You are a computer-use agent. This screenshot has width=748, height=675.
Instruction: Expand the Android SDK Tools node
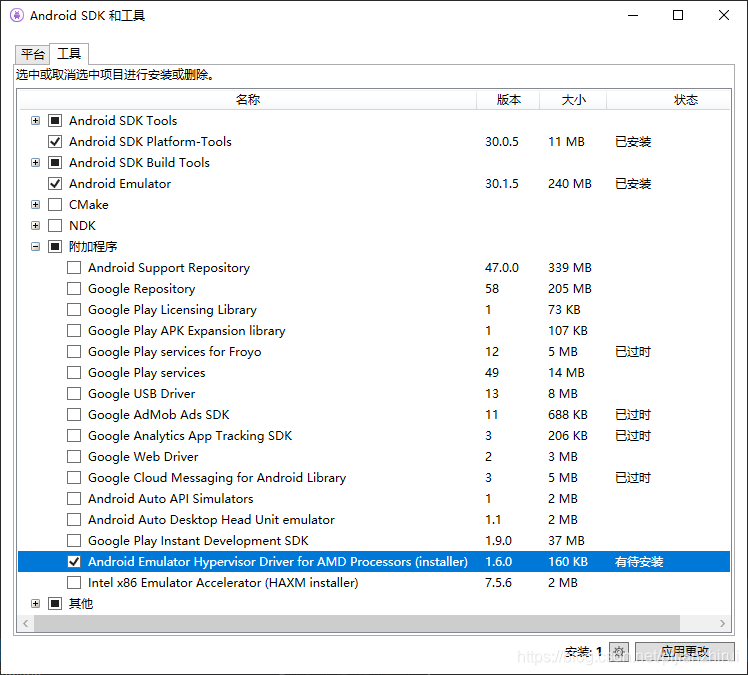click(35, 121)
